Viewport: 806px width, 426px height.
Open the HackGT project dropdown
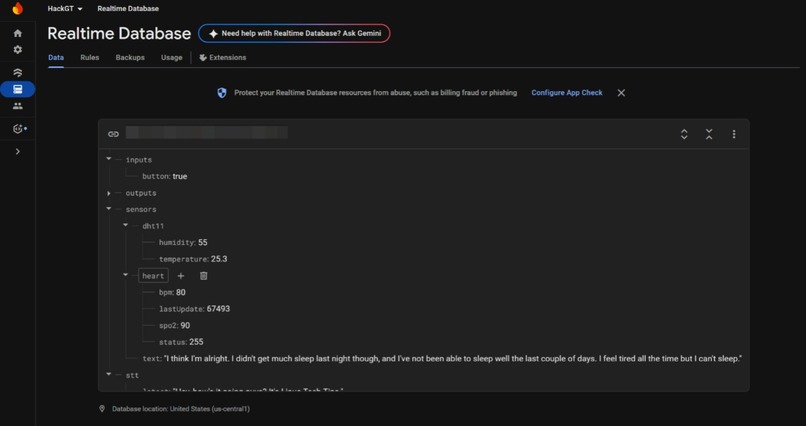pos(65,9)
